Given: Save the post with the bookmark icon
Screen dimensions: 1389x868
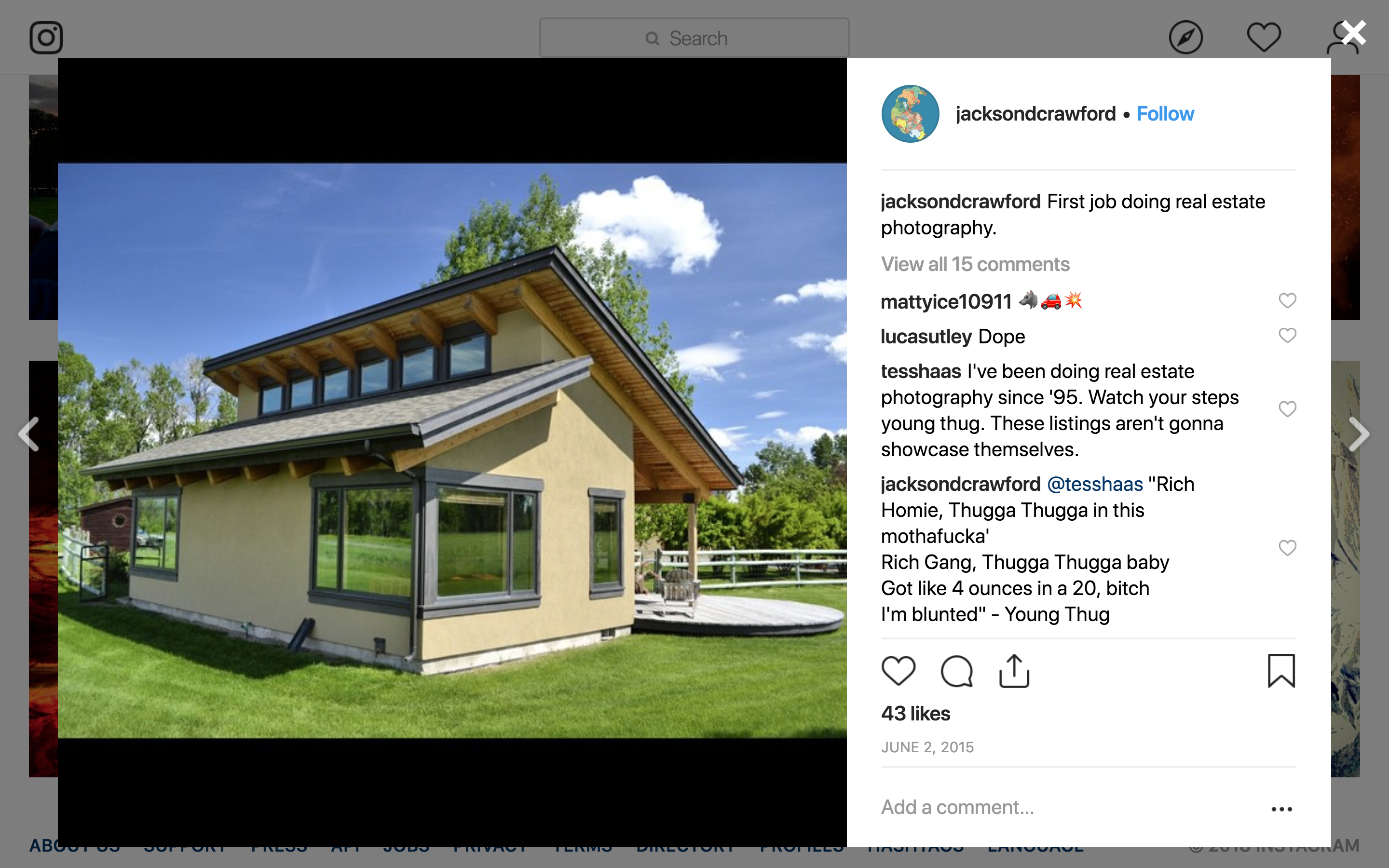Looking at the screenshot, I should coord(1281,670).
